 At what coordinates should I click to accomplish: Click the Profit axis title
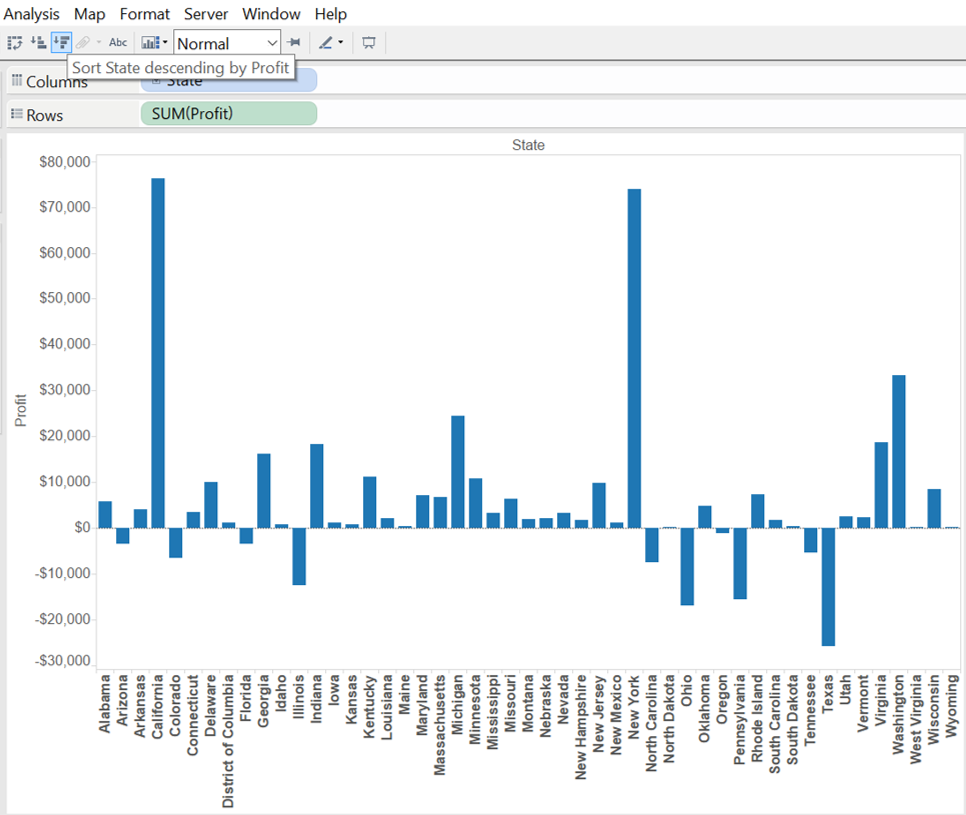point(21,410)
